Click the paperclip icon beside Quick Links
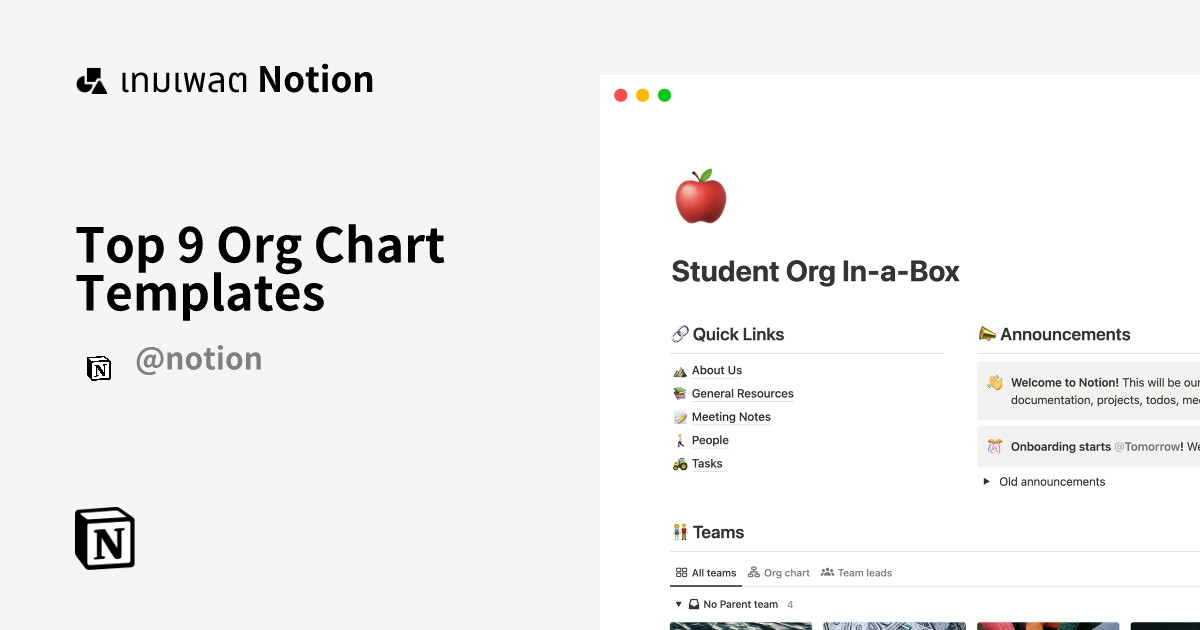 pyautogui.click(x=681, y=333)
